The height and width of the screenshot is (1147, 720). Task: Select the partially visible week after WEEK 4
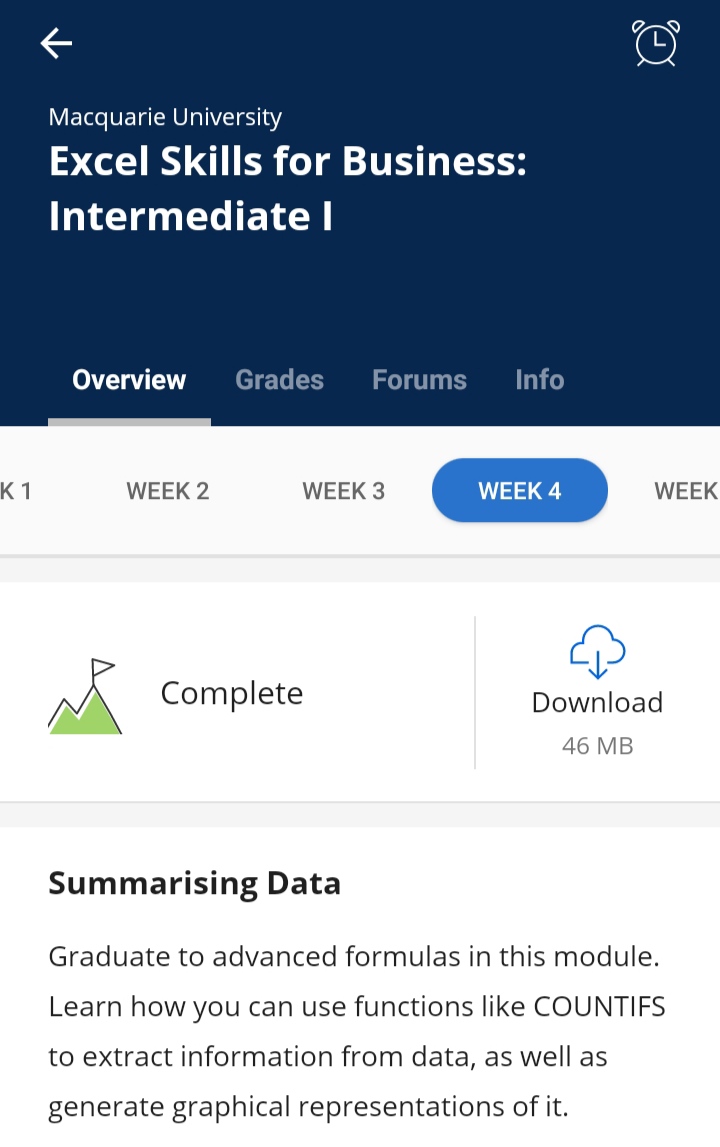(x=686, y=491)
